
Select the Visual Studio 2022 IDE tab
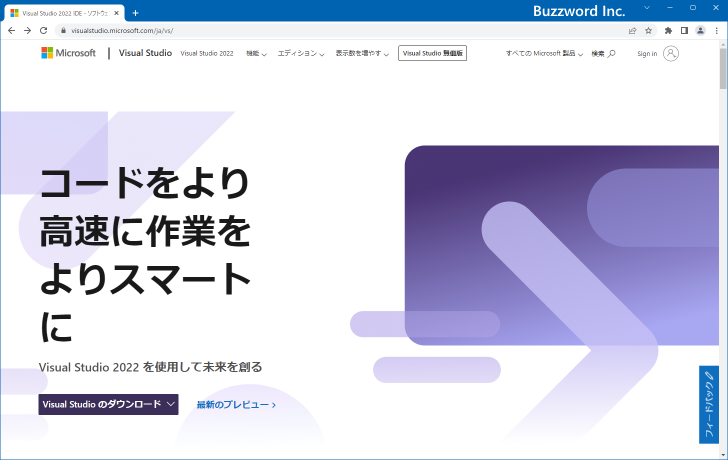click(65, 13)
